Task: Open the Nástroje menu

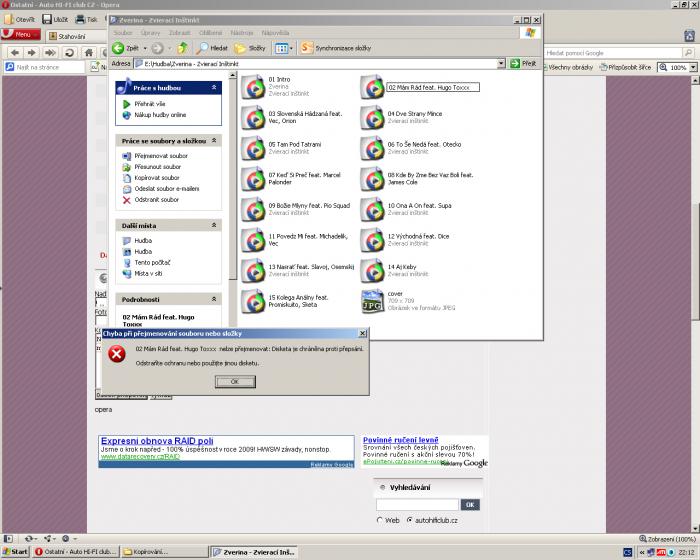Action: point(244,32)
